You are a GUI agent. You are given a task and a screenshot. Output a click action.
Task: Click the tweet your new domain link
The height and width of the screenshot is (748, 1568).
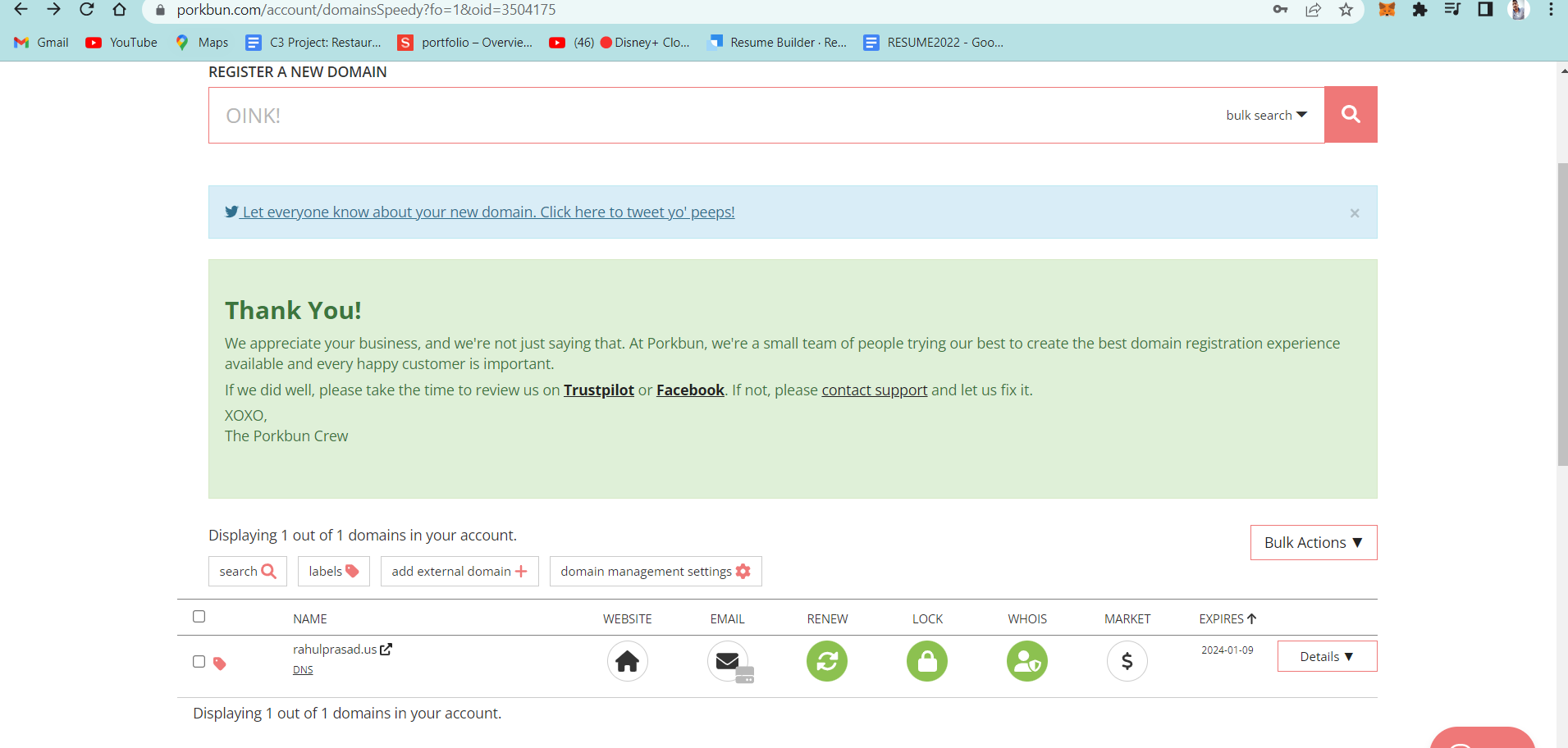pyautogui.click(x=480, y=212)
